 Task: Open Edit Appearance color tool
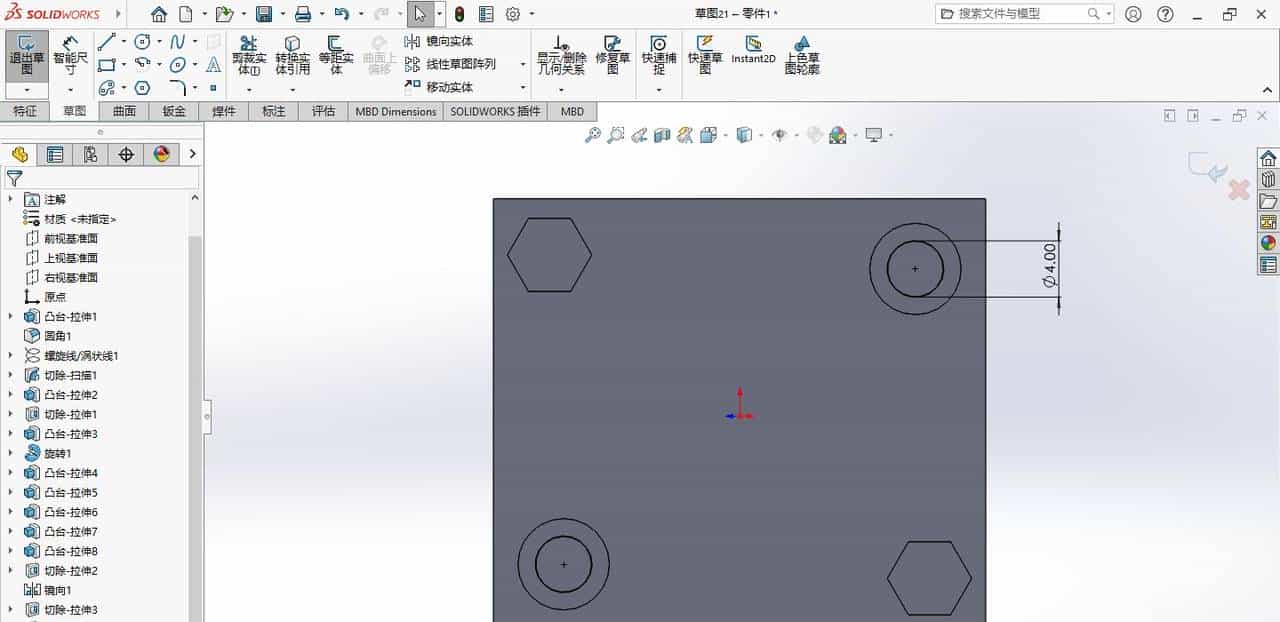coord(838,135)
